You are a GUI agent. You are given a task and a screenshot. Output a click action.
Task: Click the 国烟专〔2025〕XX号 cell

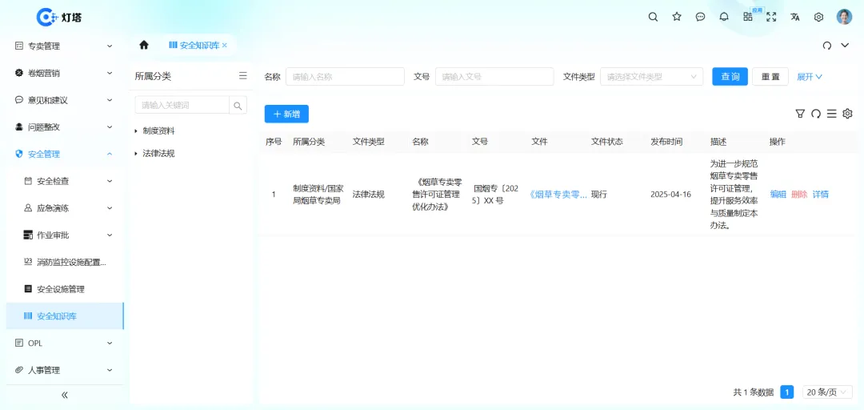[495, 195]
